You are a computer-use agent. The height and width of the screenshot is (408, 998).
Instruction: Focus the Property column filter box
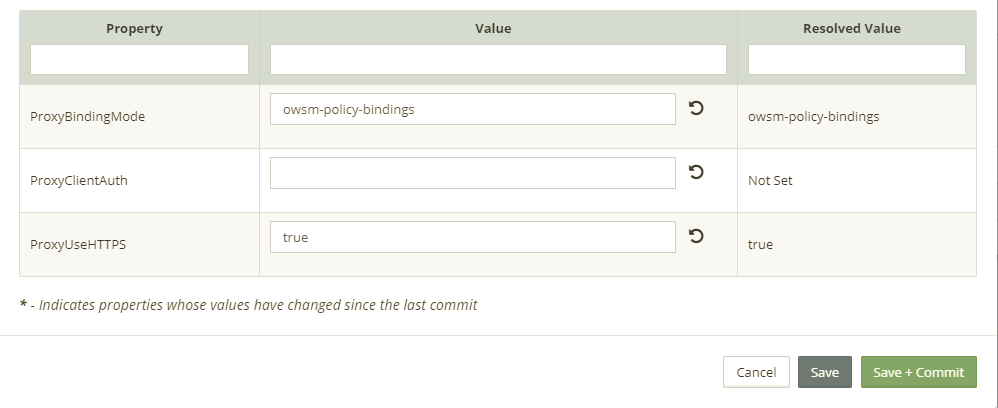click(139, 59)
